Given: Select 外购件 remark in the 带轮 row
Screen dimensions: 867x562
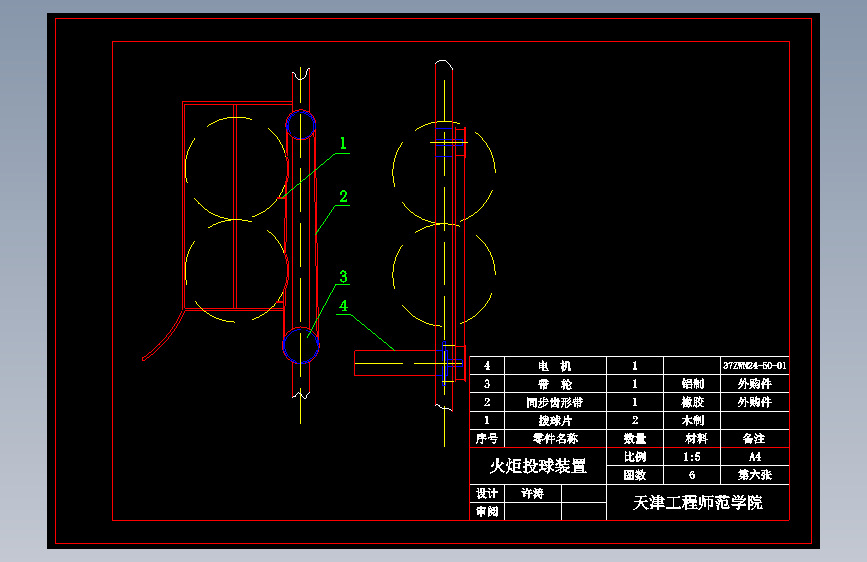Looking at the screenshot, I should coord(754,384).
